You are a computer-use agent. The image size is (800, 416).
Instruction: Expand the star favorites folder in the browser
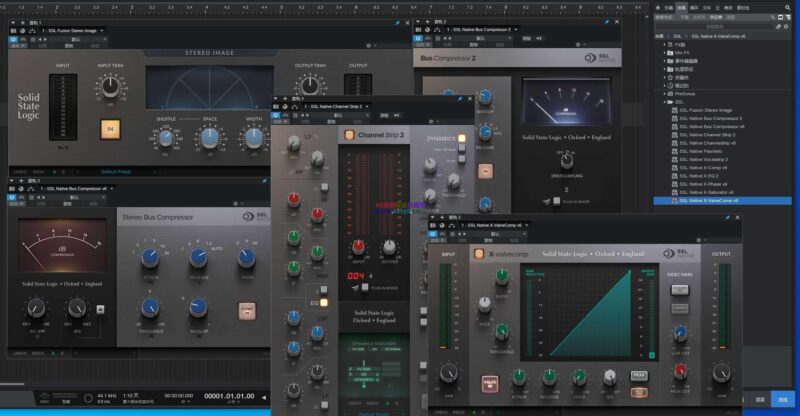[x=665, y=77]
